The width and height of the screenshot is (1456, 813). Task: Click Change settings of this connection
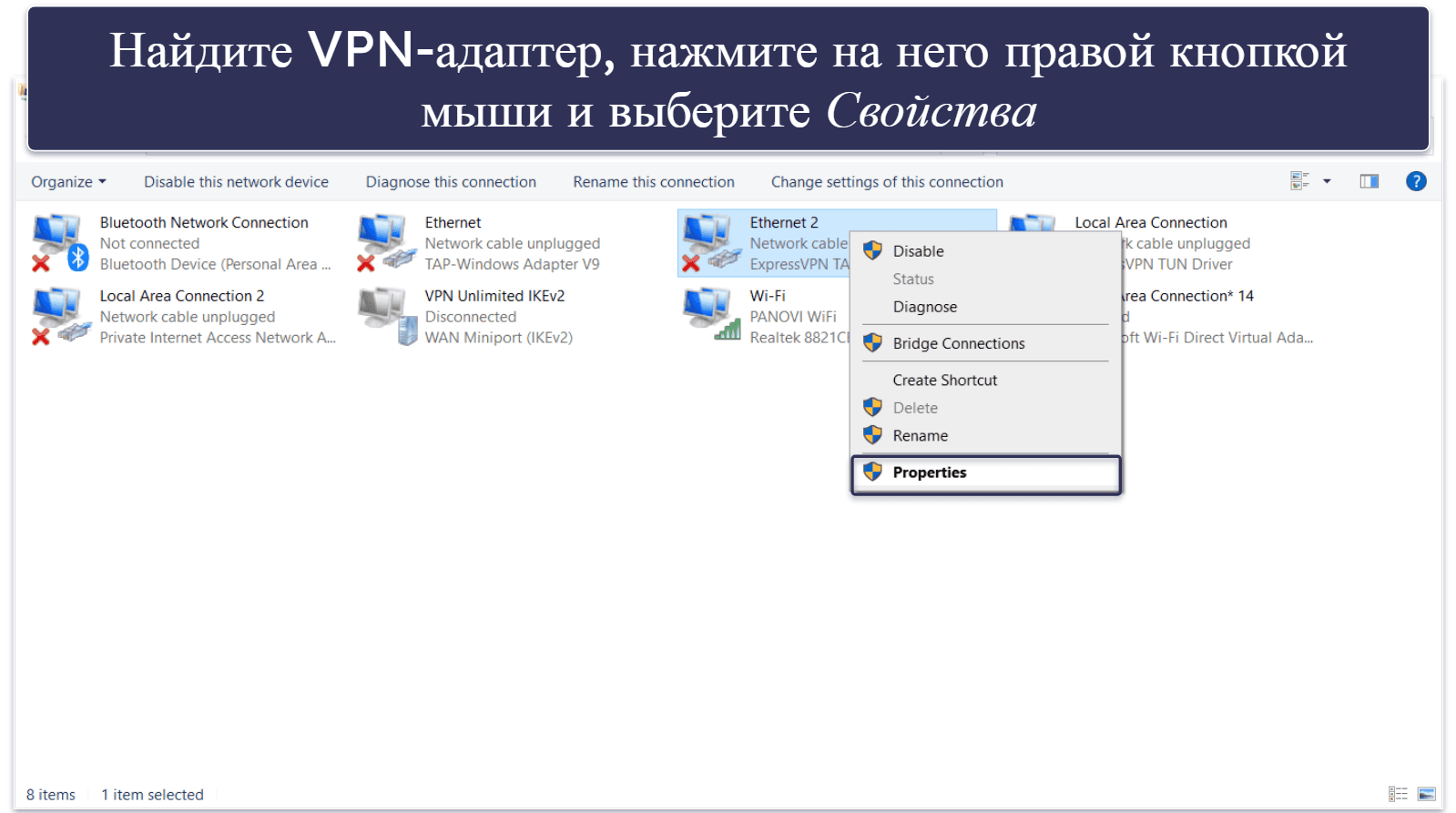[x=887, y=182]
